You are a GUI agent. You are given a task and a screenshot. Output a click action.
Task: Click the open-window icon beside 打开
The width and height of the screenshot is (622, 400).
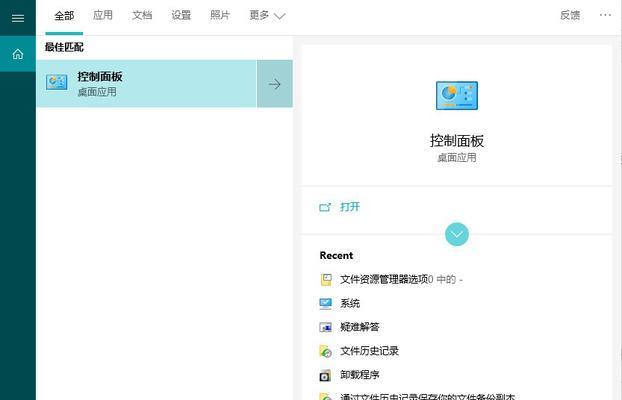325,207
